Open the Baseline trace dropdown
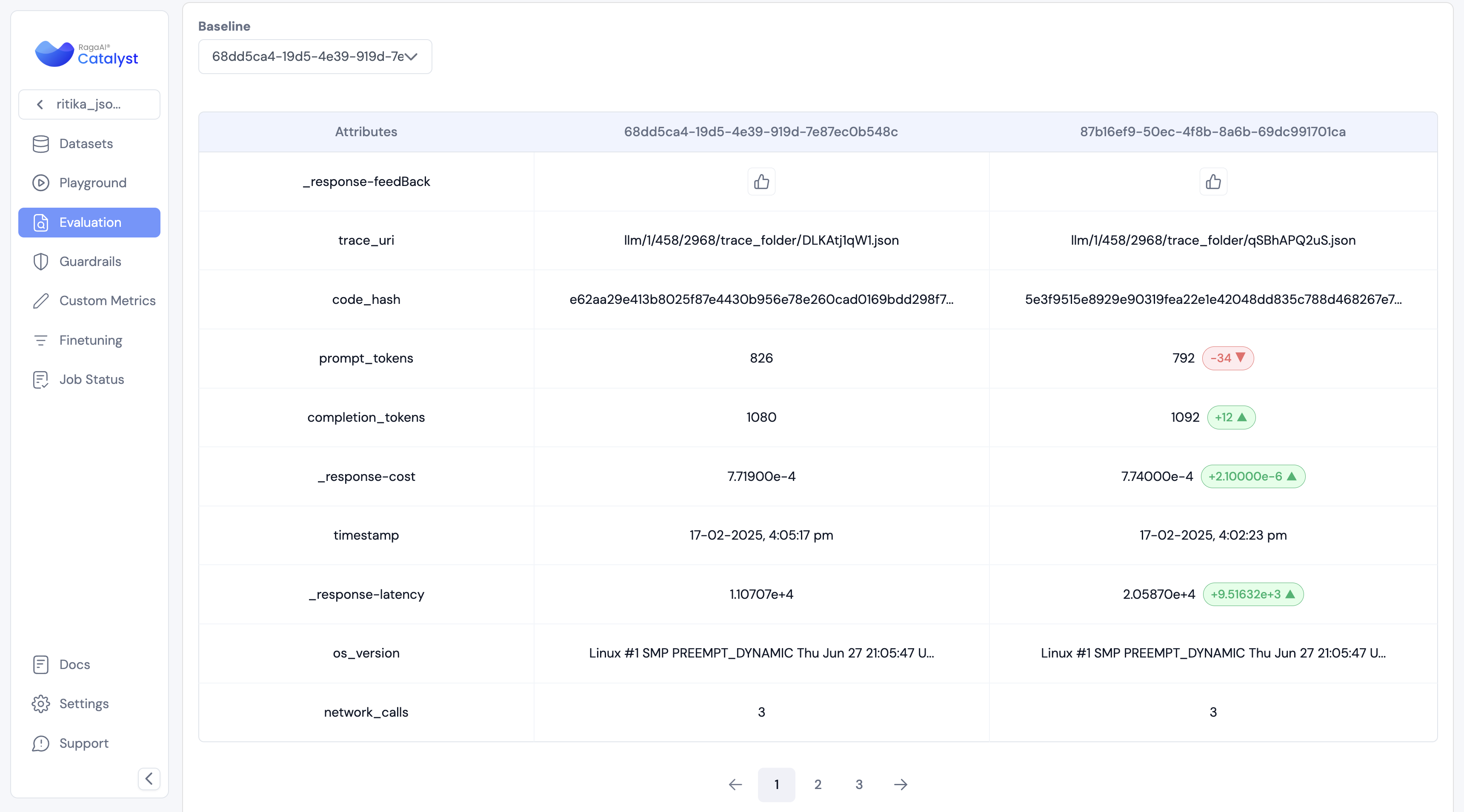 [x=315, y=56]
